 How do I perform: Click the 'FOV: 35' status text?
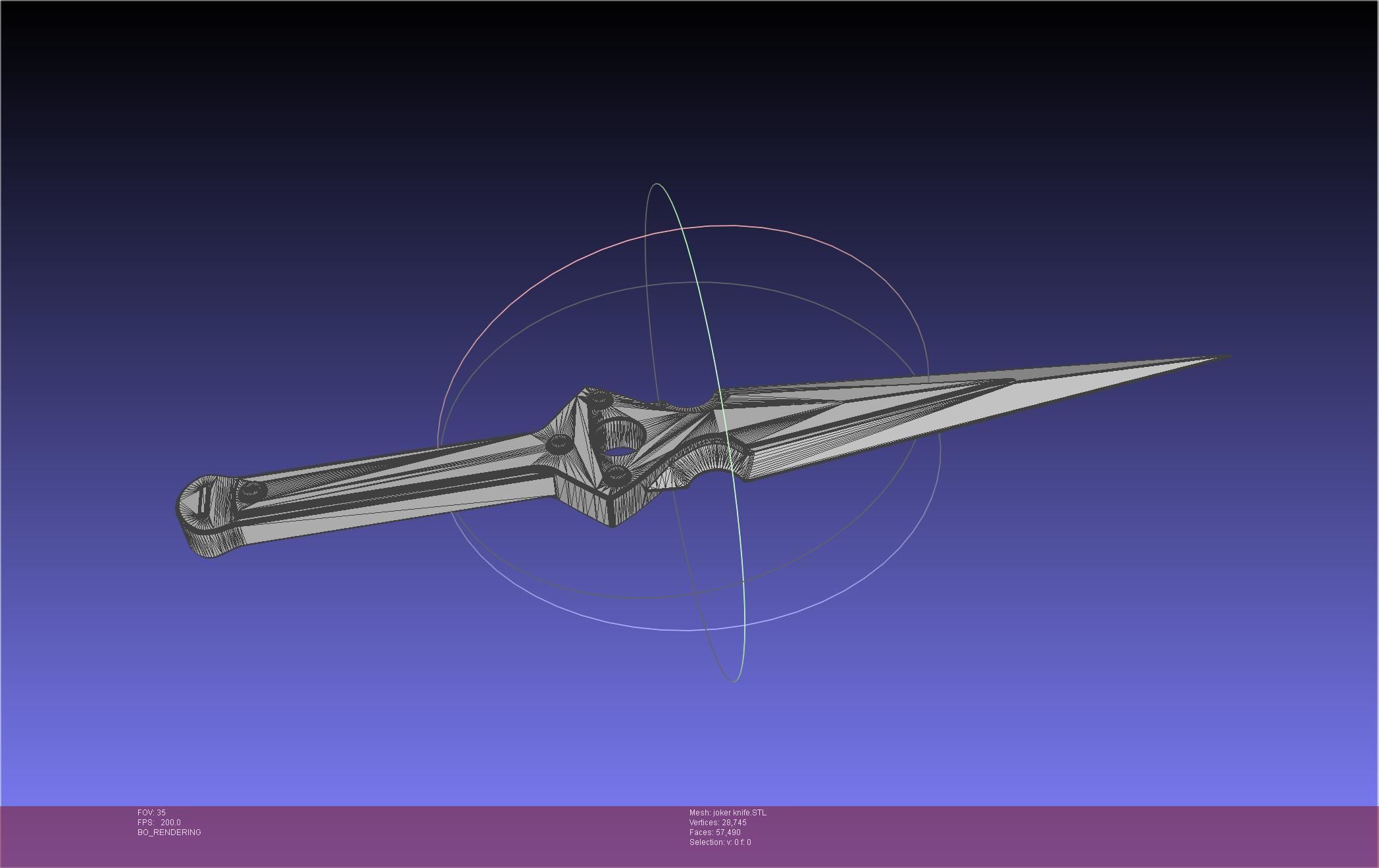tap(151, 813)
